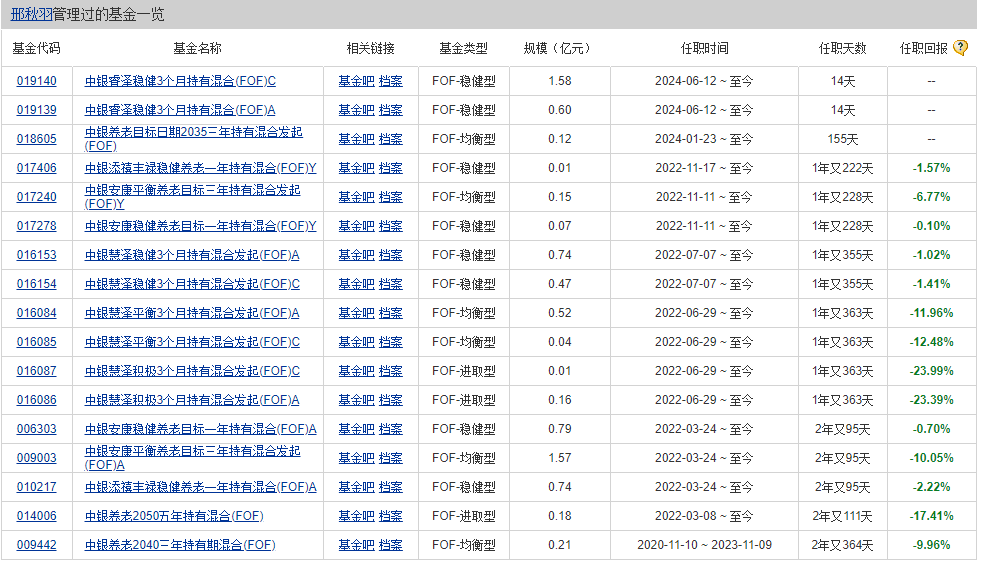The height and width of the screenshot is (565, 982).
Task: Open 中银慧泽积极3个月持有混合发起(FOF)C fund page
Action: [192, 371]
